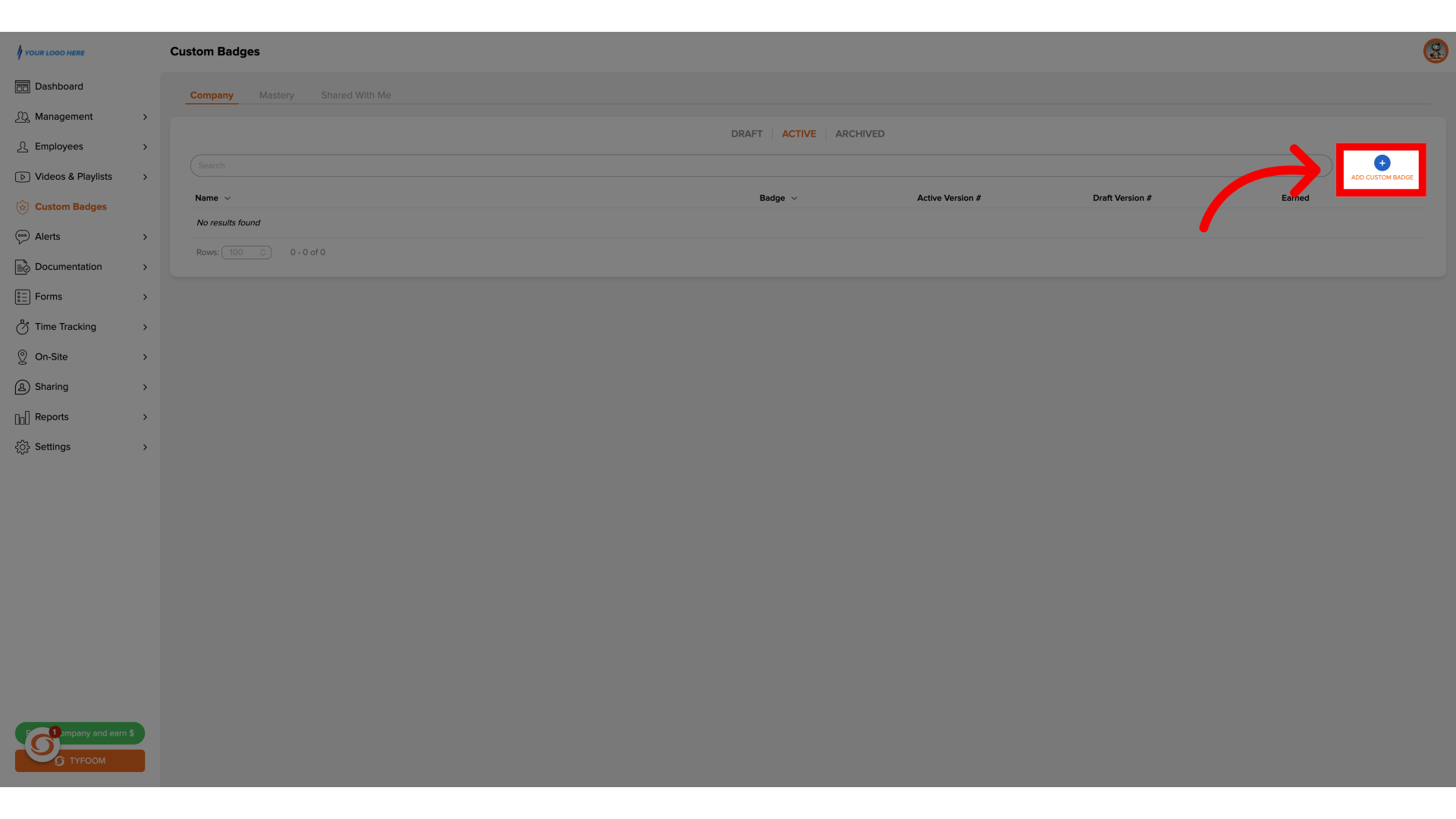Navigate to Dashboard section
This screenshot has width=1456, height=819.
[x=59, y=86]
